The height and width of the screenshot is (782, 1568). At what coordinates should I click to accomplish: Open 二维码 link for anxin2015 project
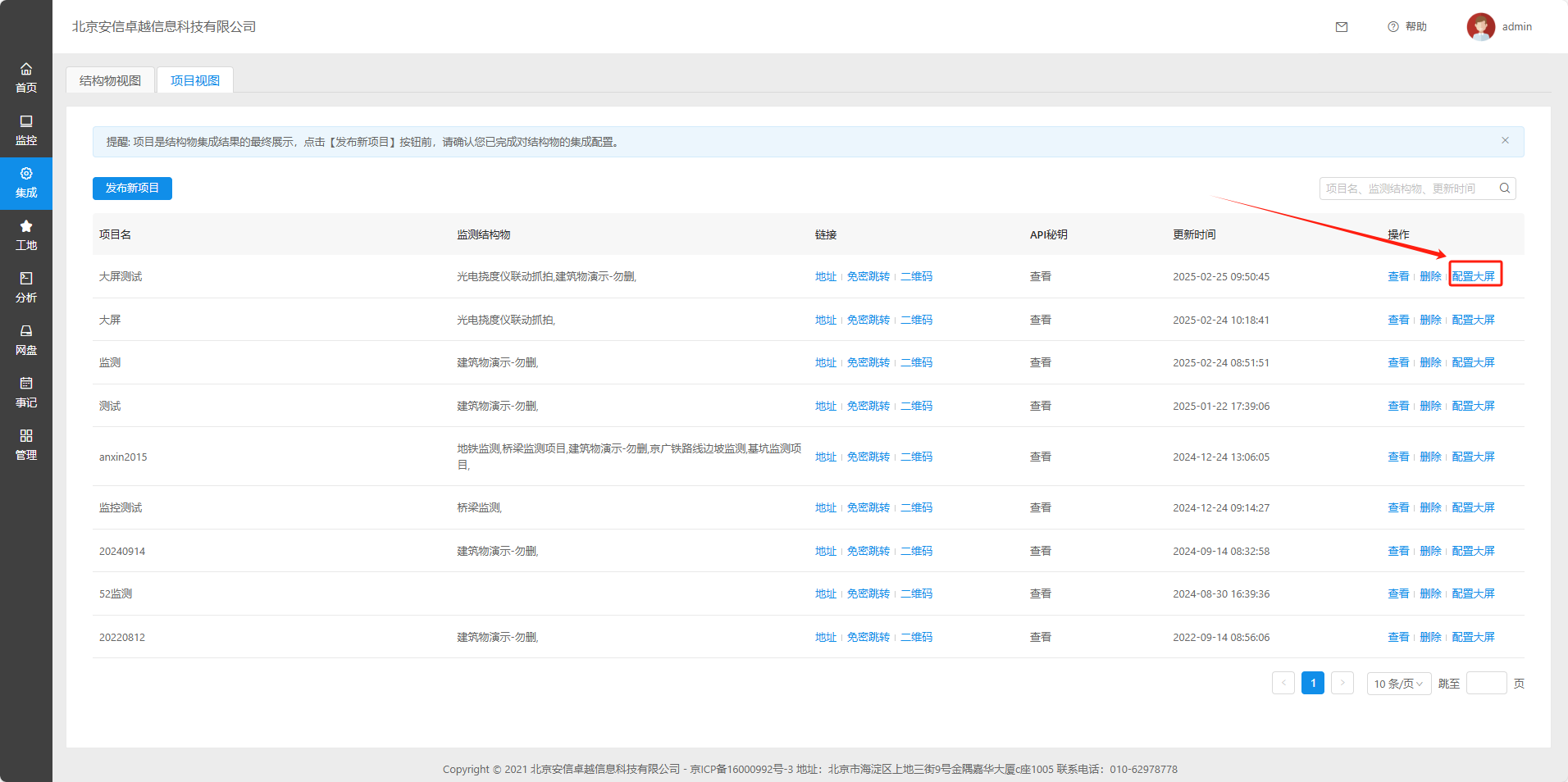coord(916,457)
